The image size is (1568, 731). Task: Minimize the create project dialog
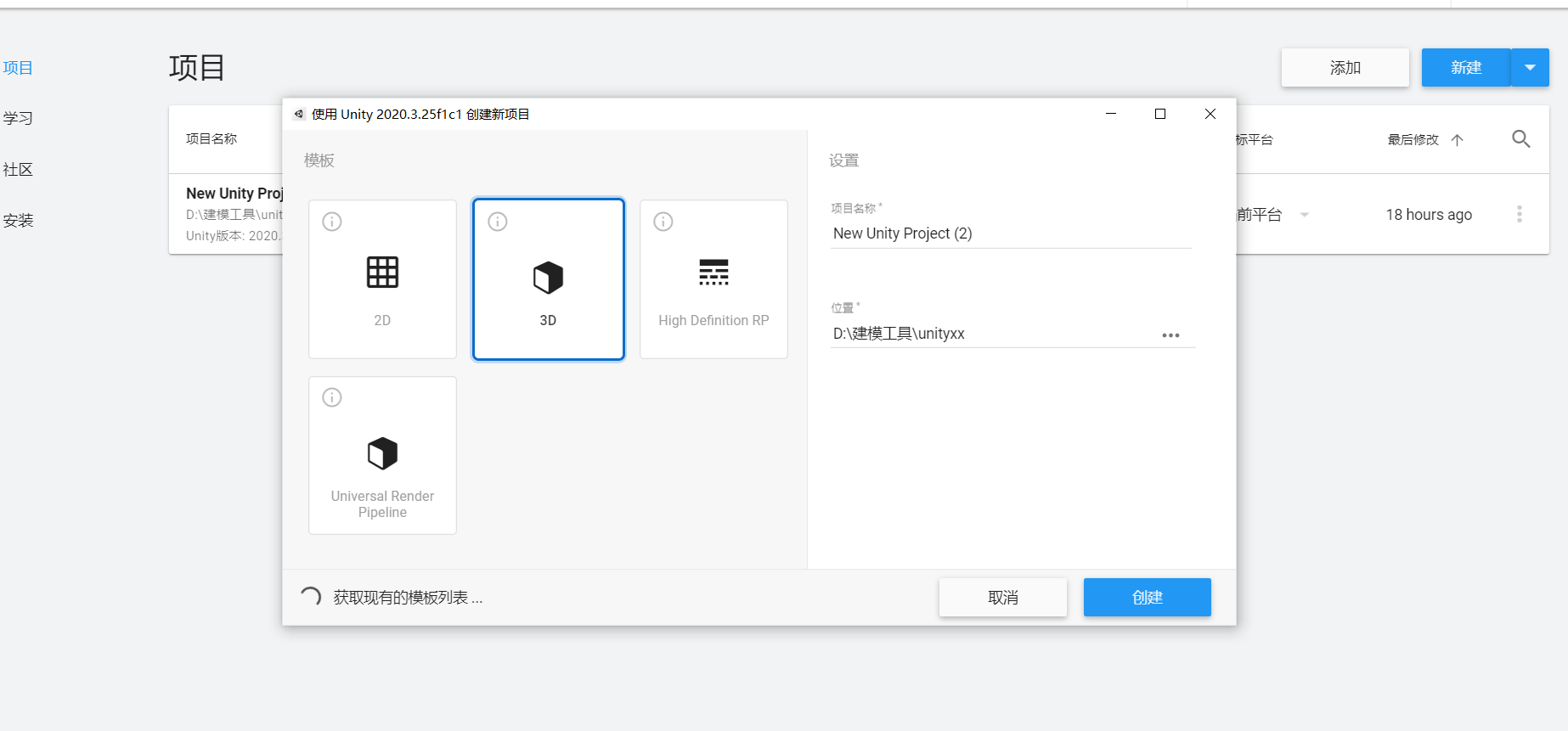(x=1111, y=114)
